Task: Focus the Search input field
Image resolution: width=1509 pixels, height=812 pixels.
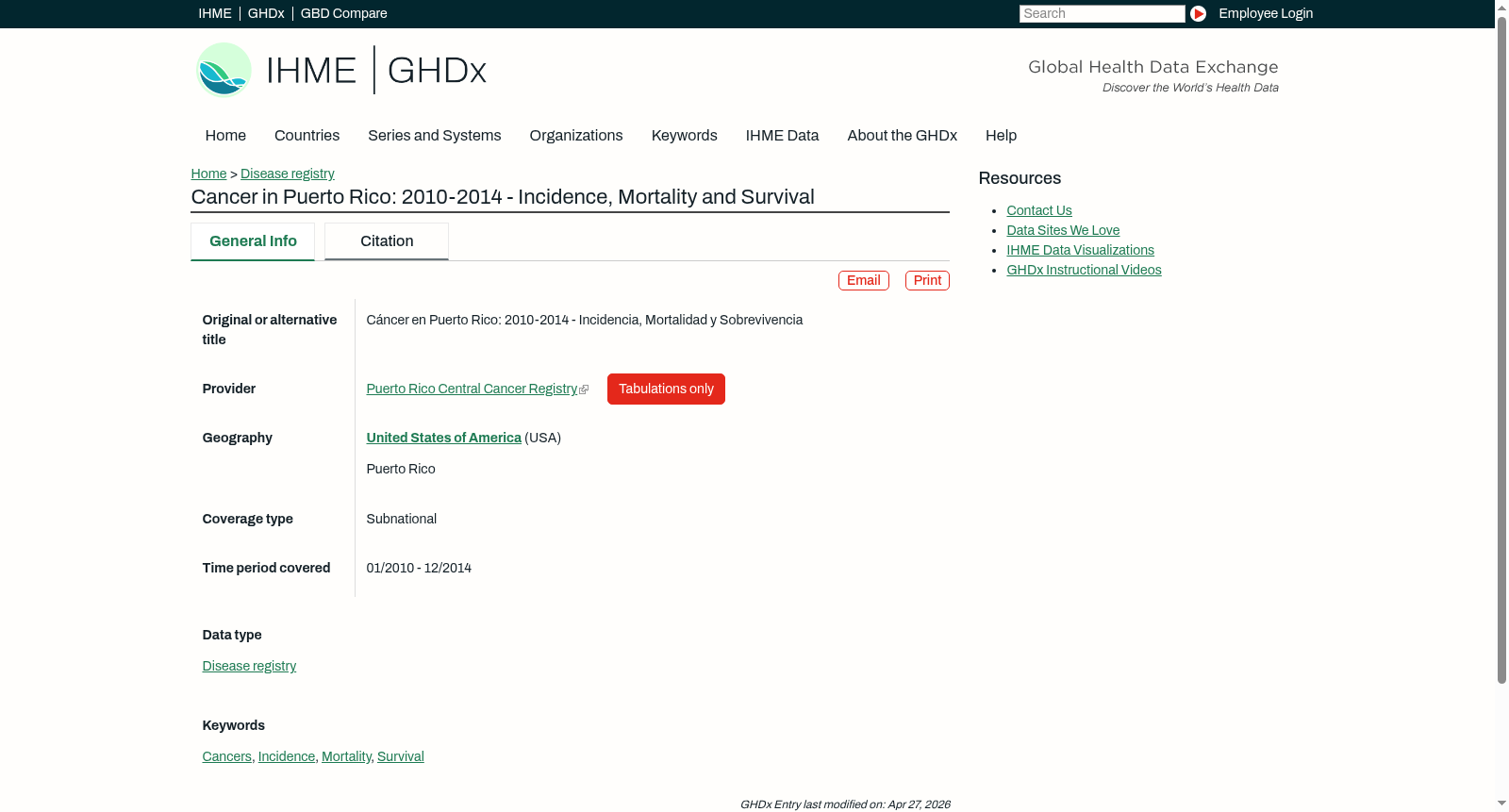Action: 1102,13
